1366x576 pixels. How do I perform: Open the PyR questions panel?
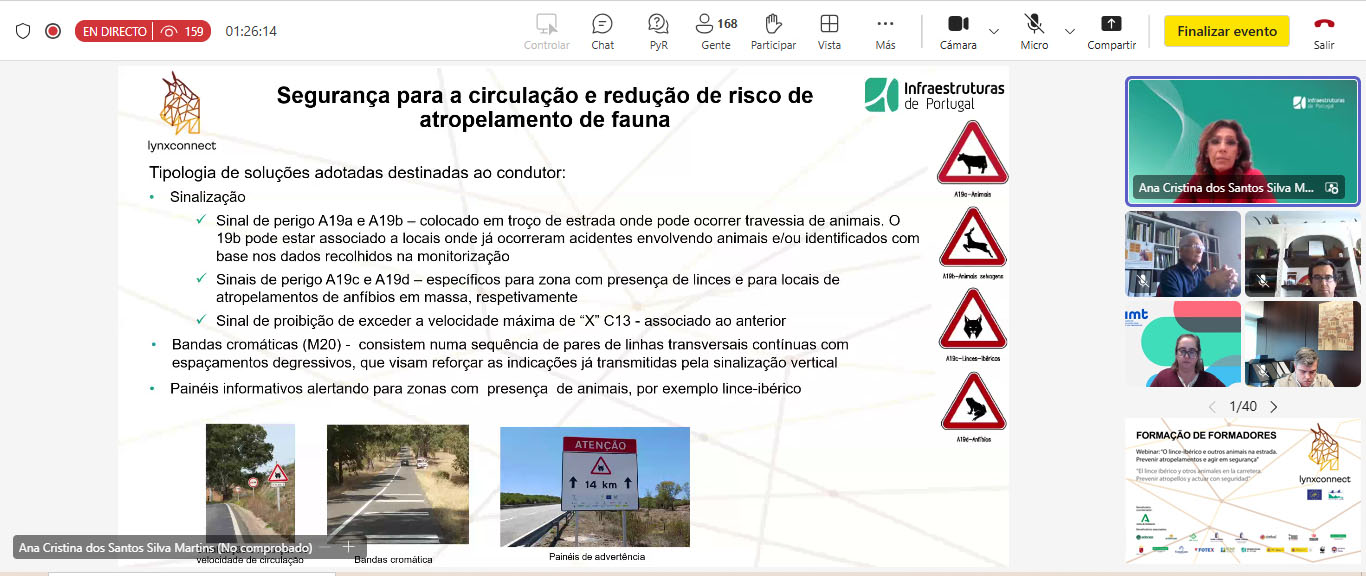click(658, 31)
